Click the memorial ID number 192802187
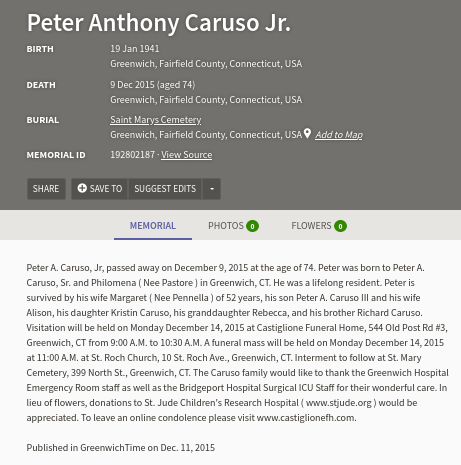This screenshot has width=461, height=465. point(133,155)
